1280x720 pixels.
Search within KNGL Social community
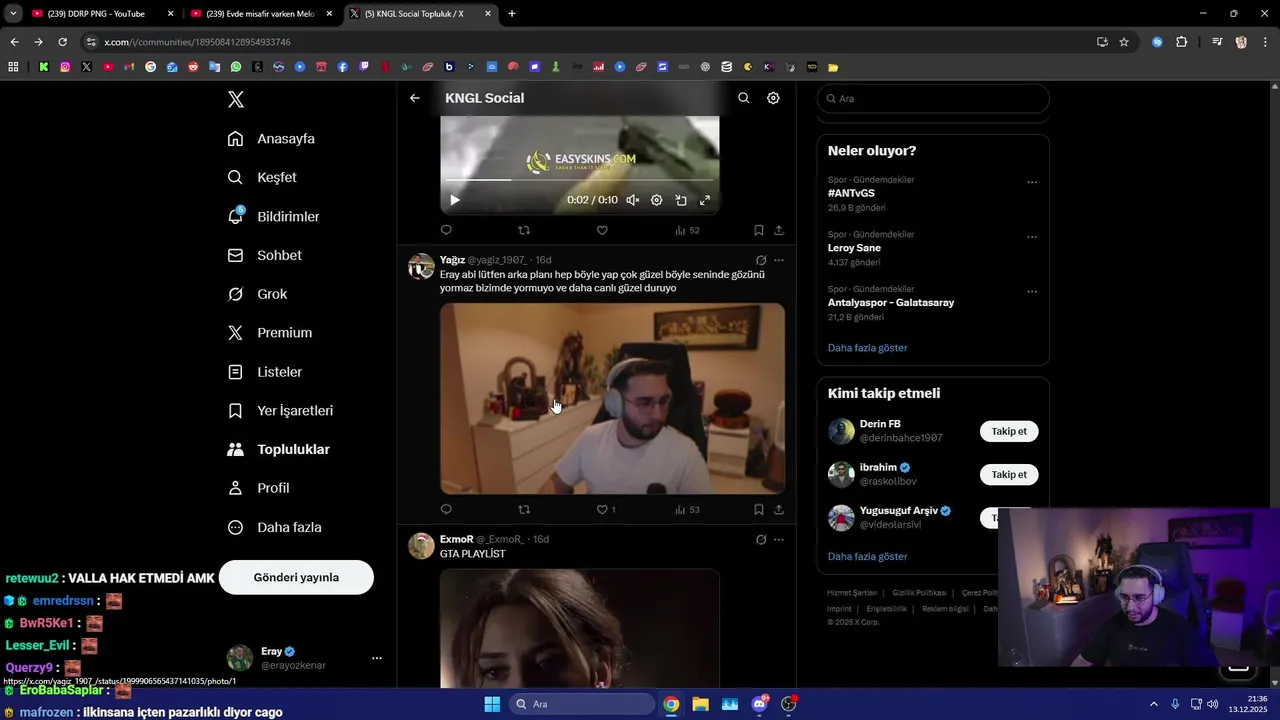pyautogui.click(x=743, y=98)
